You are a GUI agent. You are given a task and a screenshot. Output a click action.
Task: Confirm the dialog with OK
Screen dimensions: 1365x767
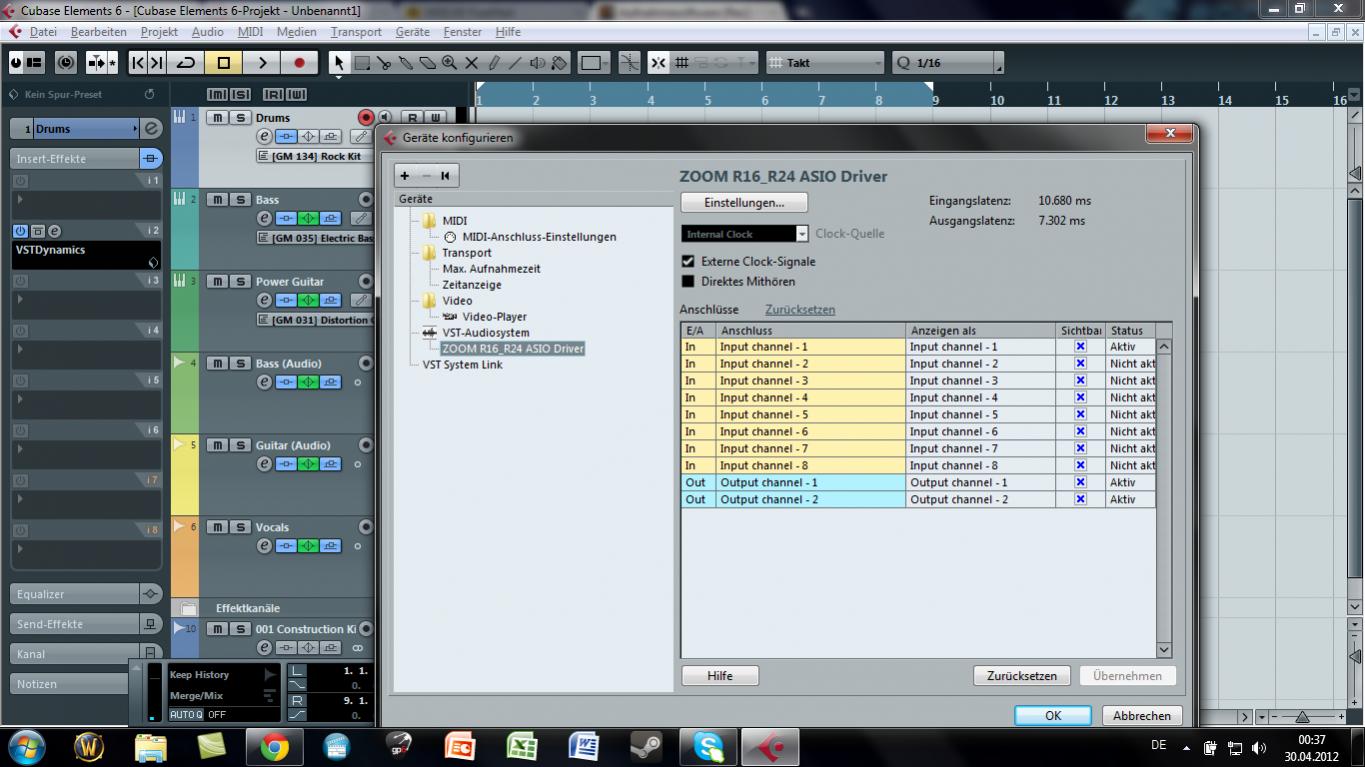pos(1053,716)
